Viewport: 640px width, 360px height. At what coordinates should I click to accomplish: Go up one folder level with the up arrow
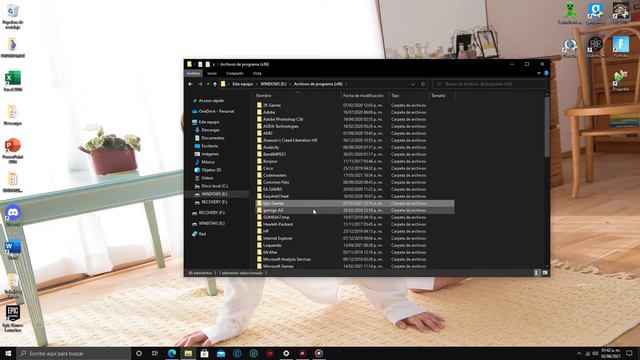pos(215,84)
